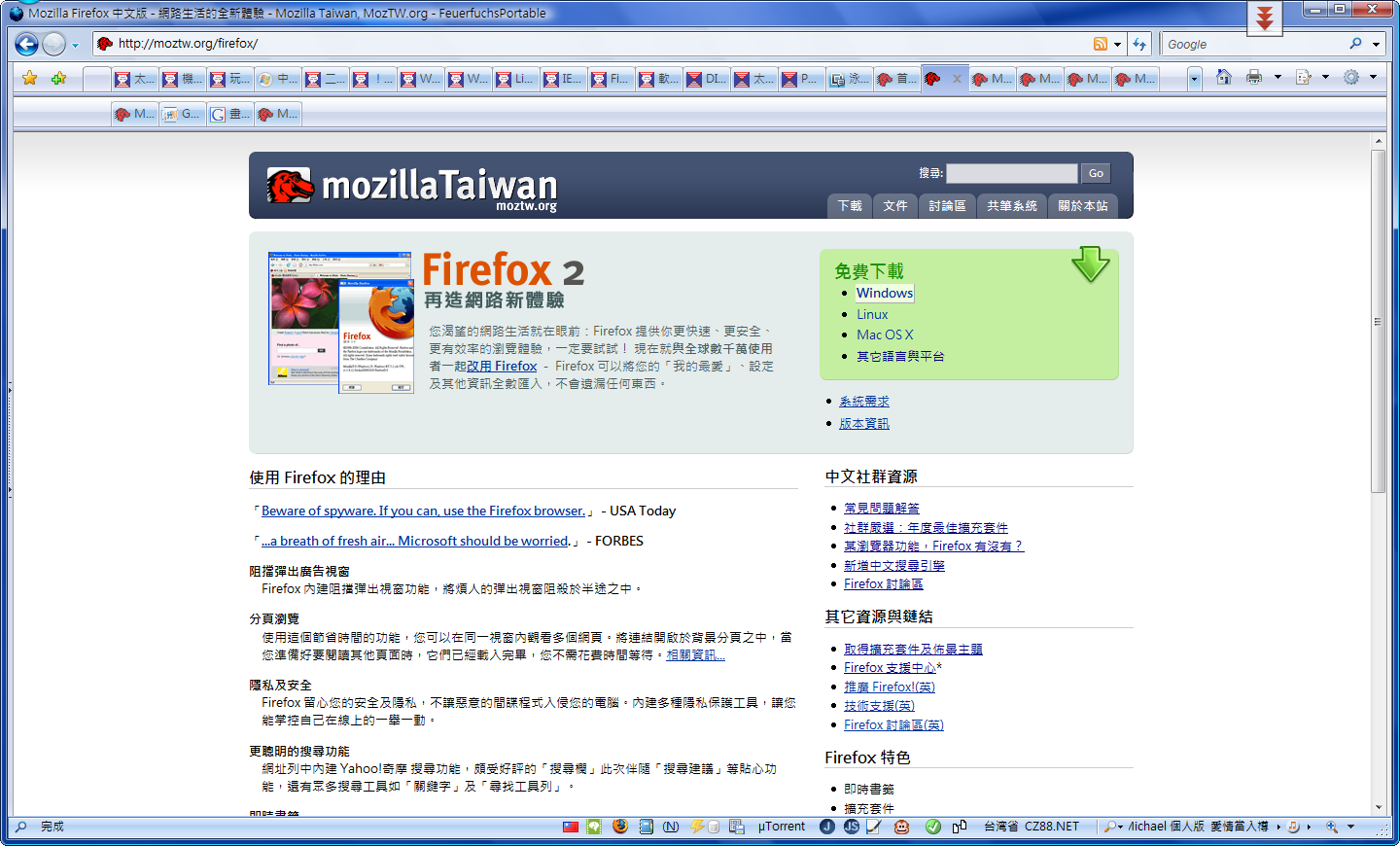Expand the RSS feed dropdown arrow

point(1117,44)
